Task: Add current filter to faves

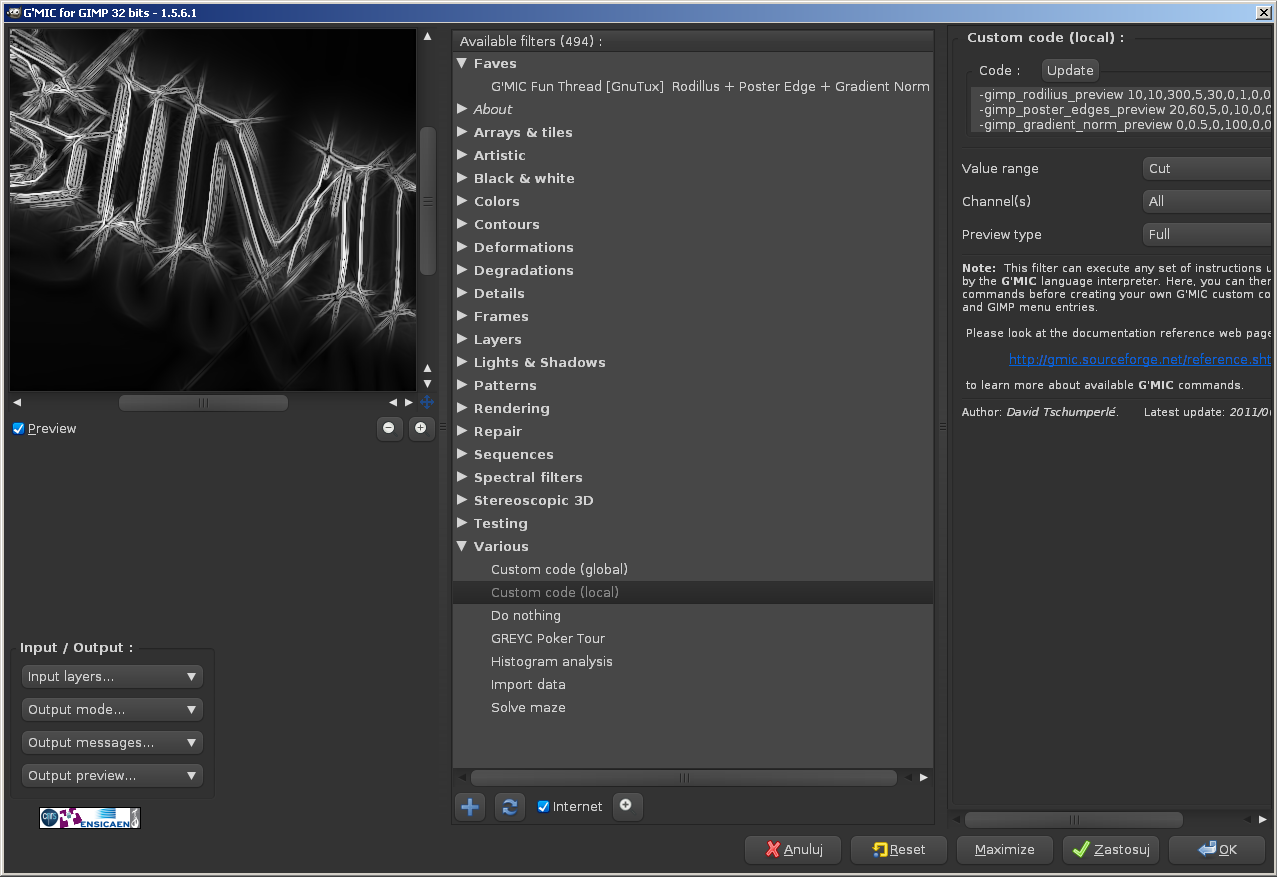Action: [470, 807]
